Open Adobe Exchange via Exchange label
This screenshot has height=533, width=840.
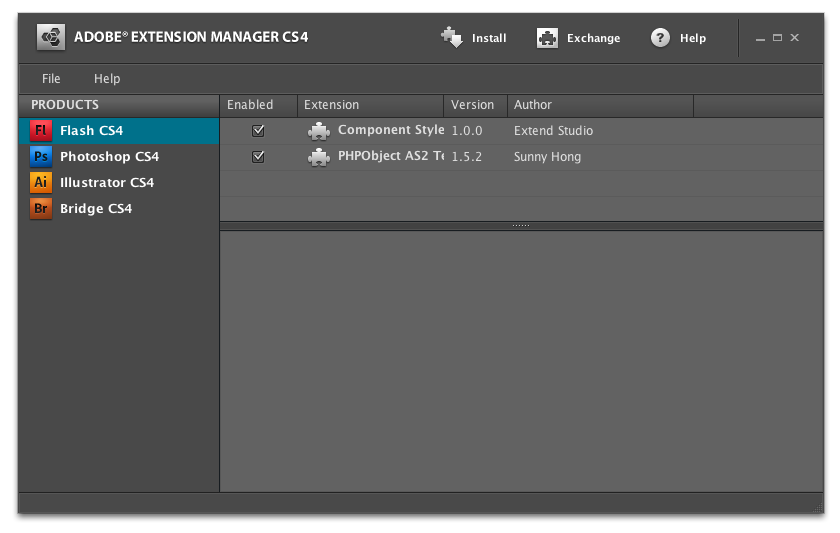(594, 38)
